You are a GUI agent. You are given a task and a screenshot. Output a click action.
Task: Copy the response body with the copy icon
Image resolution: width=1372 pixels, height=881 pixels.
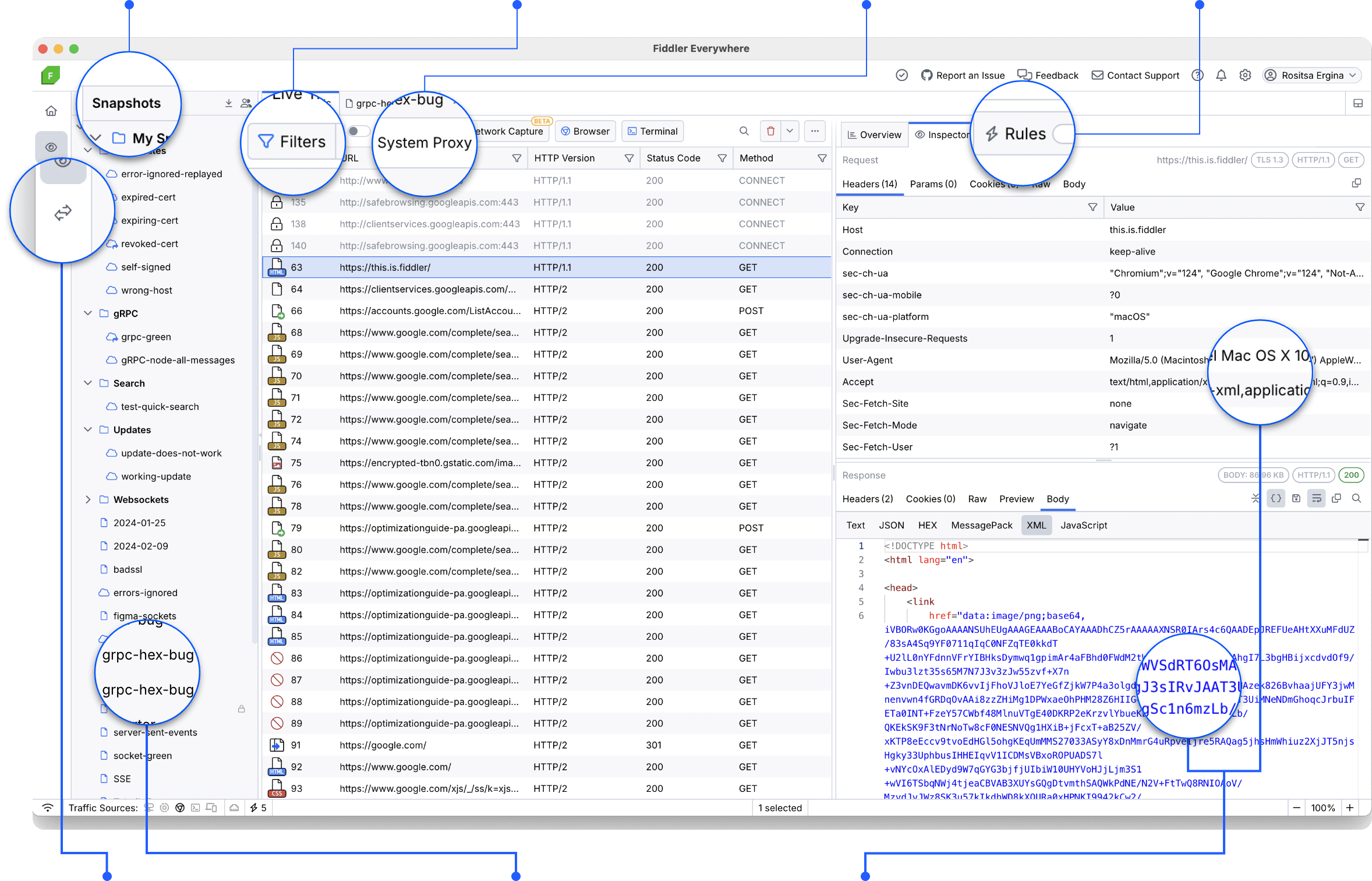[1336, 499]
